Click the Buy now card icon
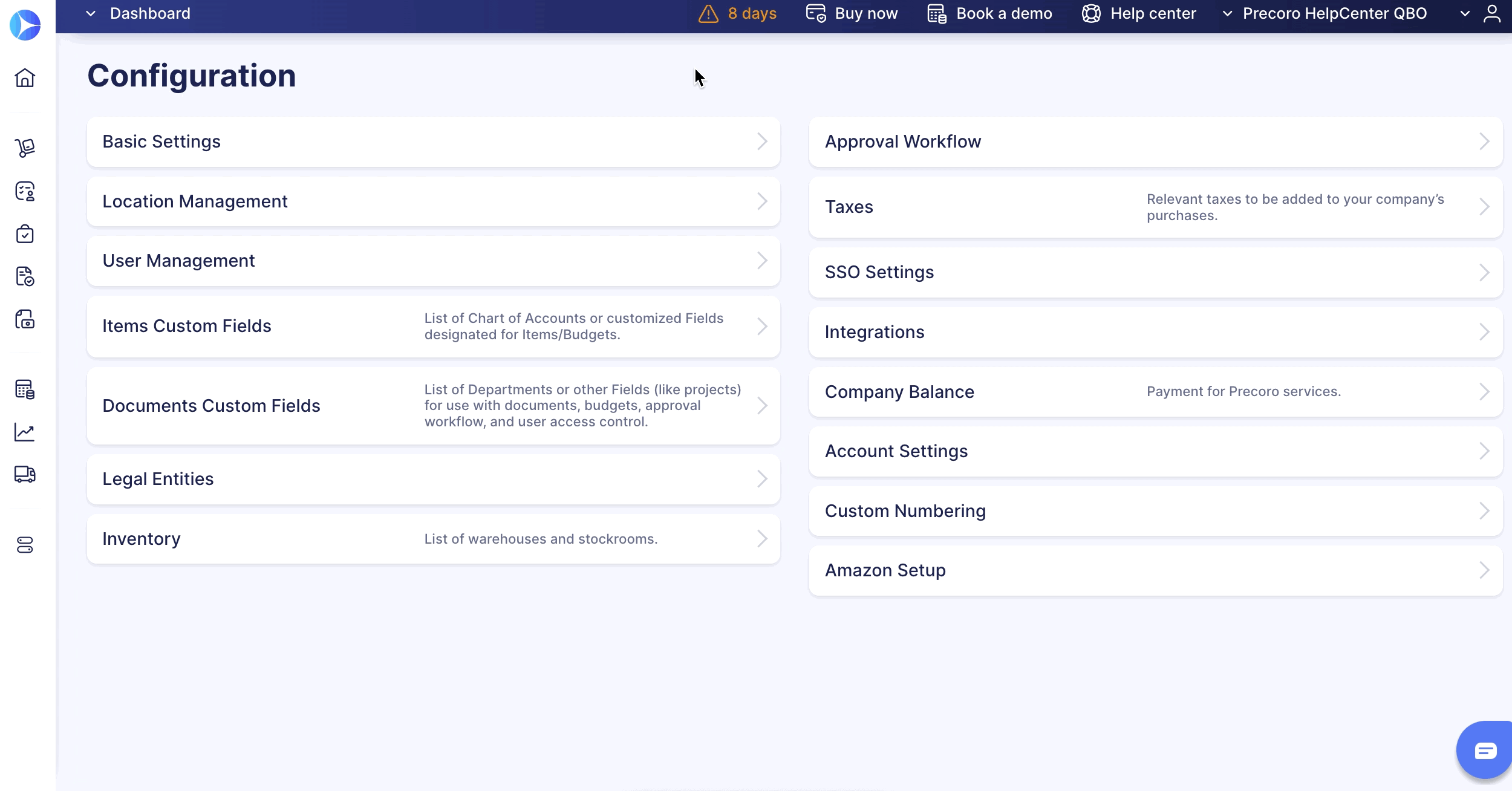Image resolution: width=1512 pixels, height=791 pixels. pyautogui.click(x=816, y=13)
